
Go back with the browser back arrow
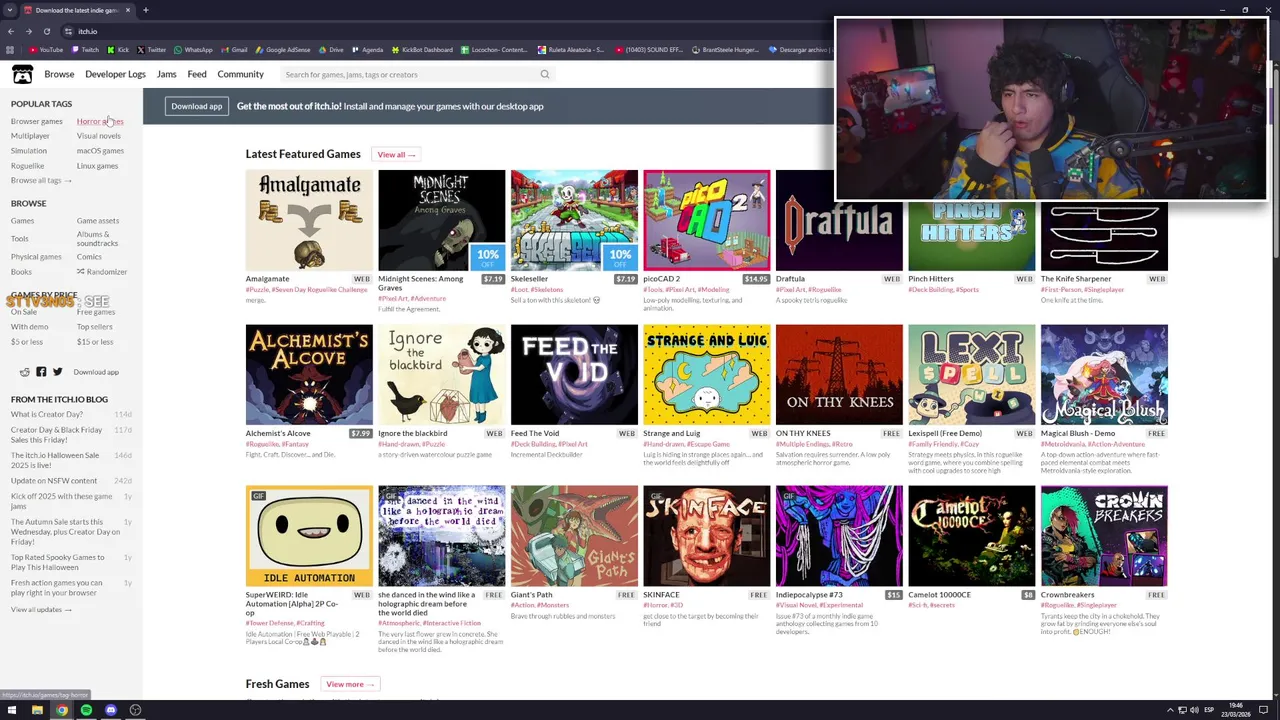(11, 31)
